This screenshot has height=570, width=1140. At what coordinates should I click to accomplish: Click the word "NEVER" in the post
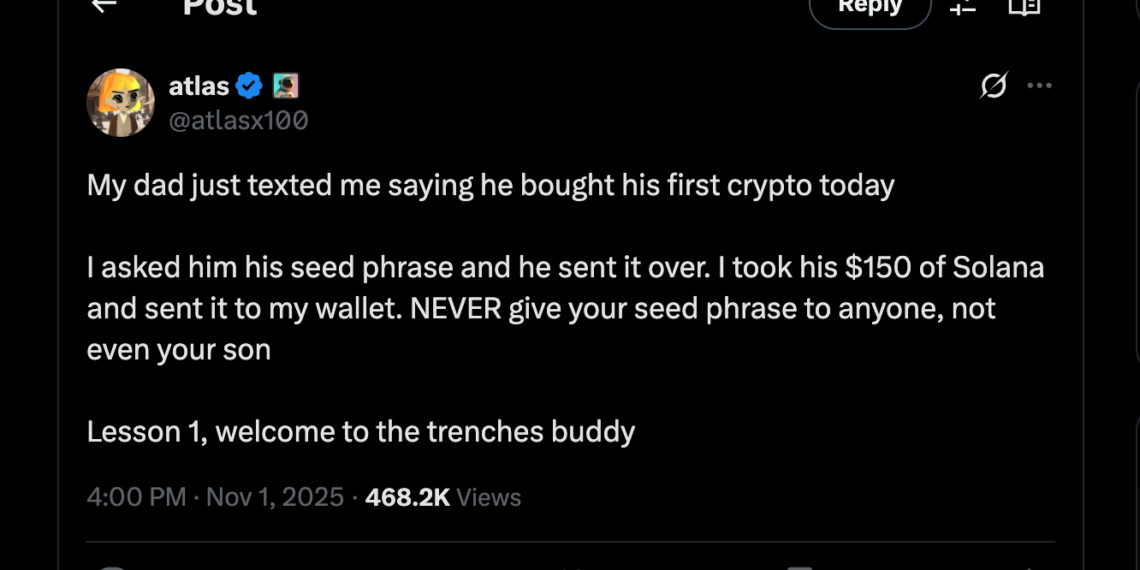click(455, 309)
